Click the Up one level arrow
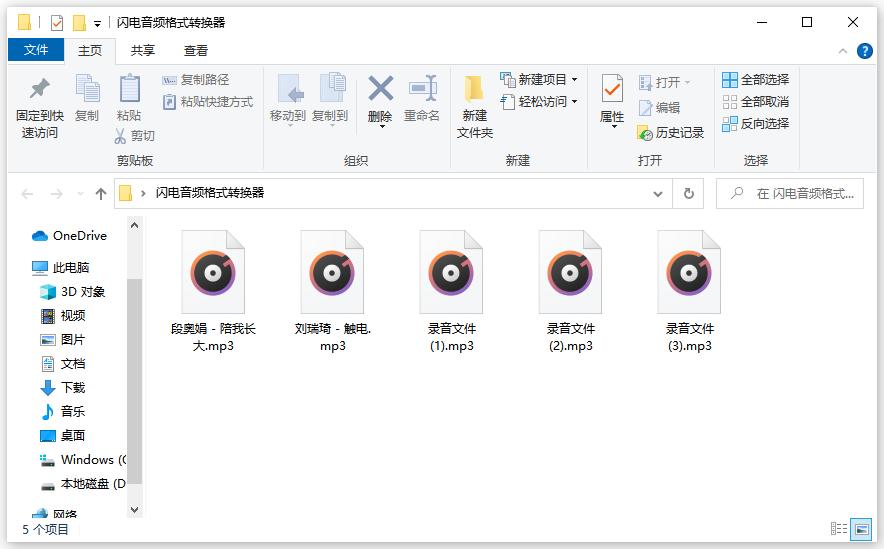Screen dimensions: 884x549 click(101, 194)
